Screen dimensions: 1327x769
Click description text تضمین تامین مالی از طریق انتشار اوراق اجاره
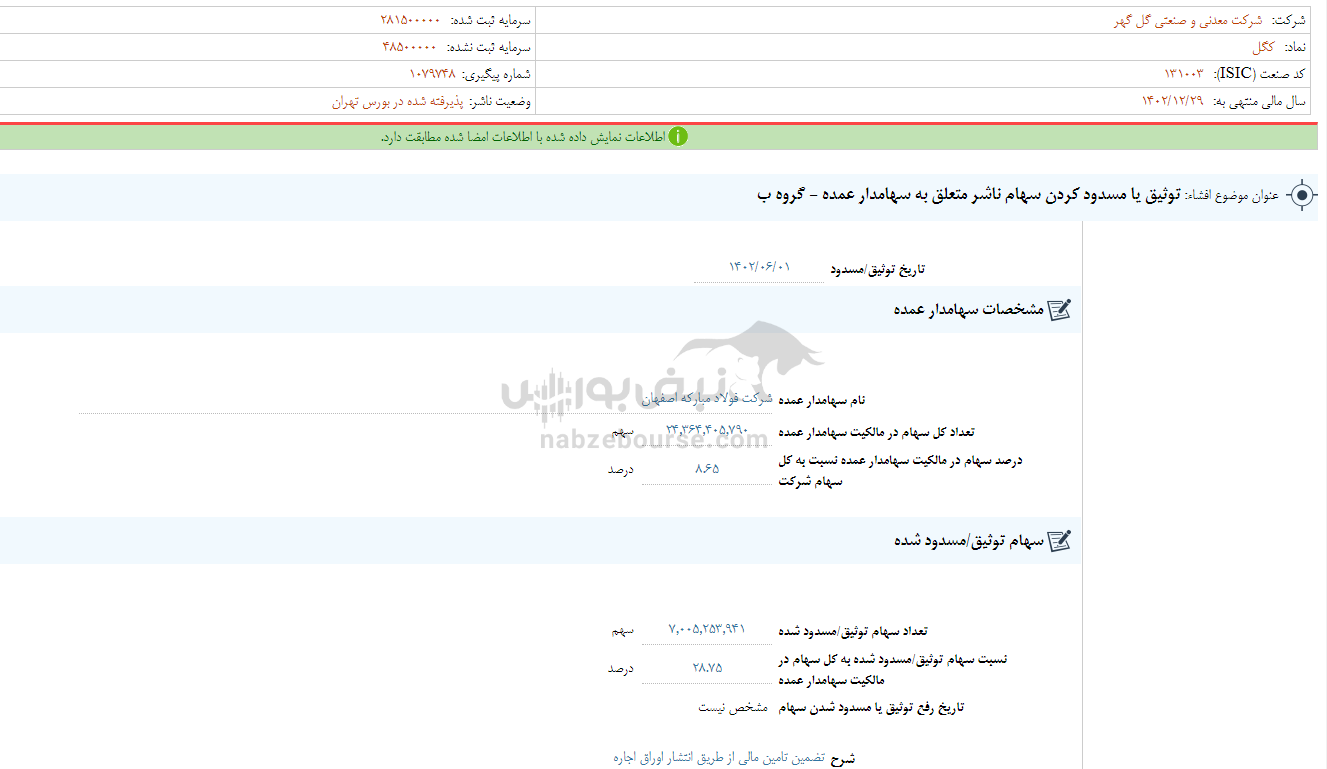pos(719,758)
